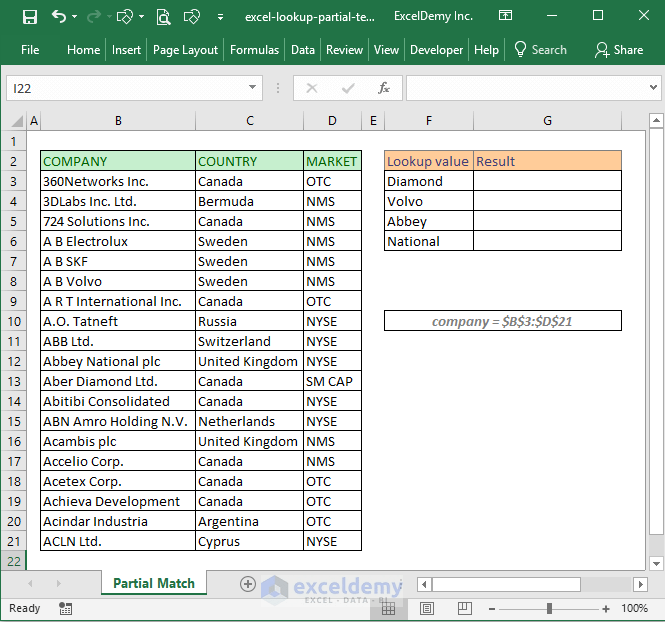Open the Data ribbon tab

click(303, 50)
